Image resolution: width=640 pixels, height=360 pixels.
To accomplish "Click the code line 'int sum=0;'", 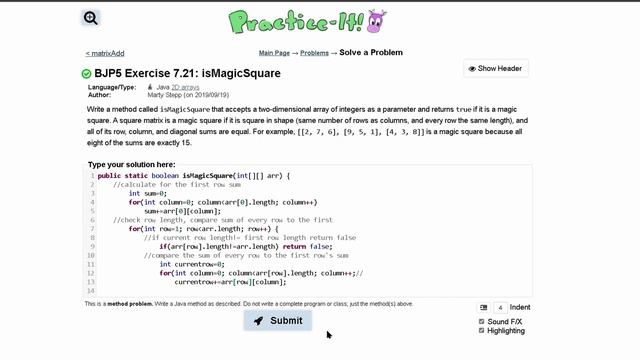I will (x=148, y=193).
